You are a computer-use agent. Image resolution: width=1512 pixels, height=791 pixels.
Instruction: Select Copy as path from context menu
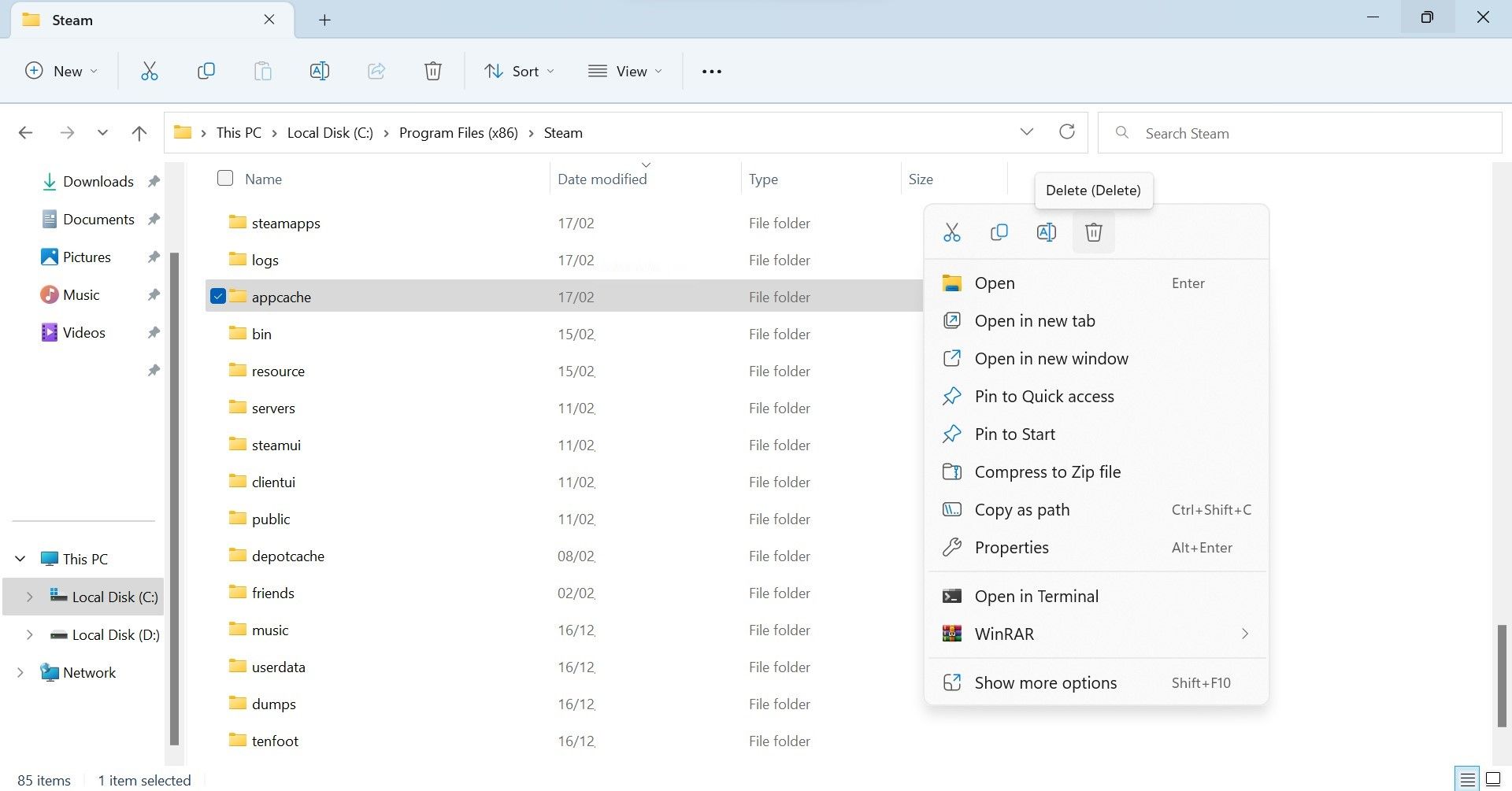[x=1021, y=510]
